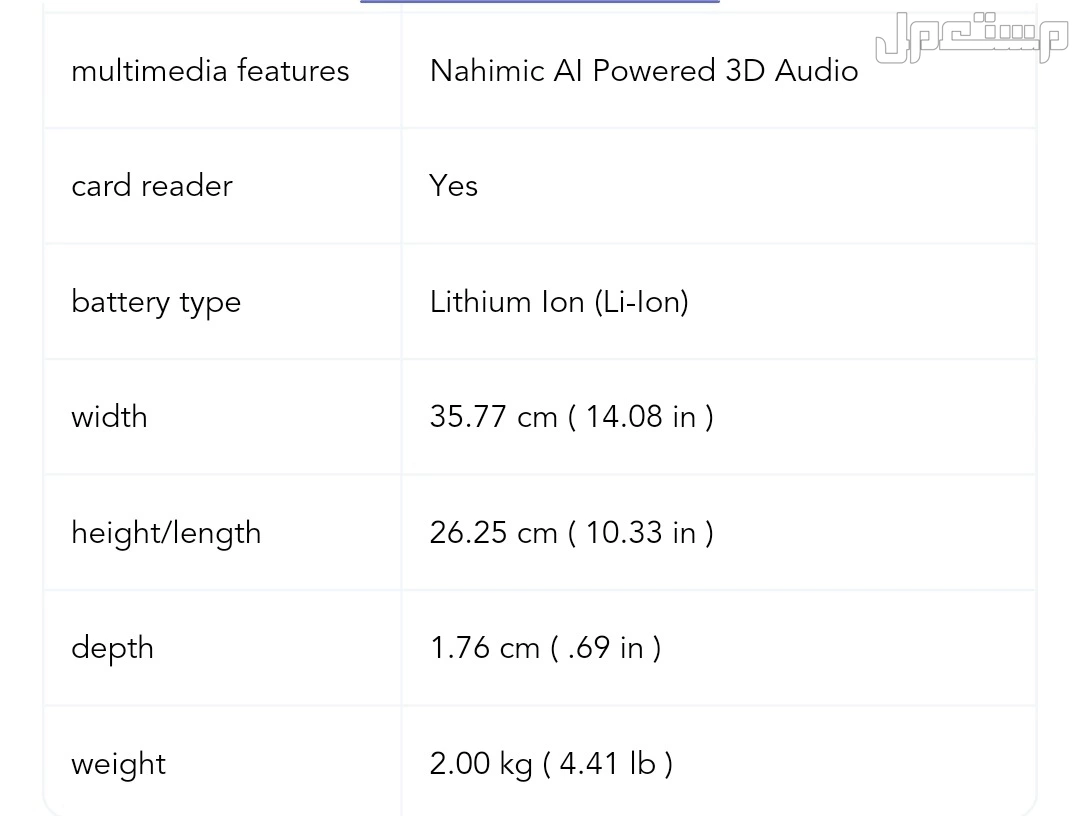Viewport: 1080px width, 816px height.
Task: Select the 'depth' row label
Action: pos(112,648)
